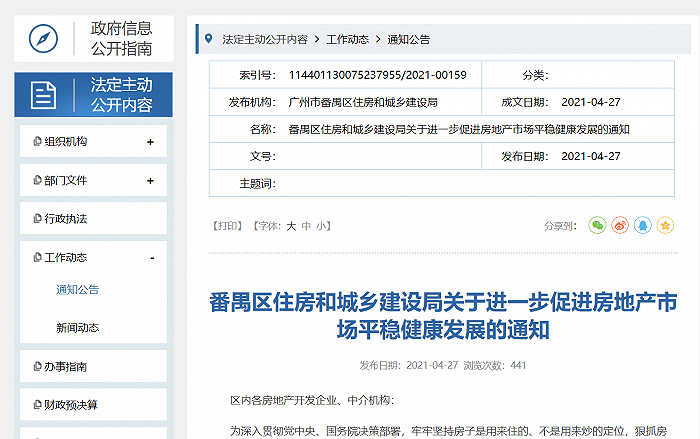Share the article to WeChat
Image resolution: width=700 pixels, height=439 pixels.
point(597,225)
